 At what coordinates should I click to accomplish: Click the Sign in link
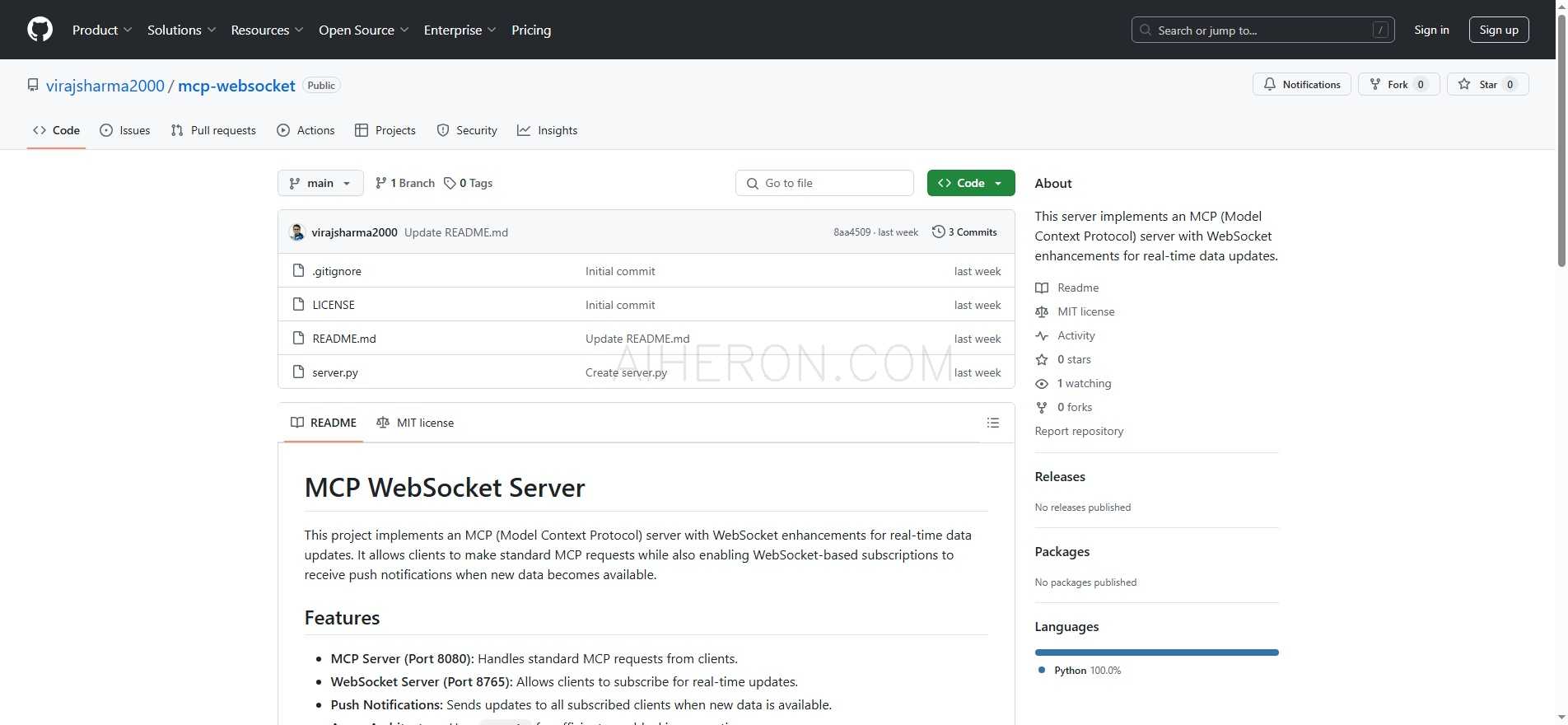[1431, 30]
